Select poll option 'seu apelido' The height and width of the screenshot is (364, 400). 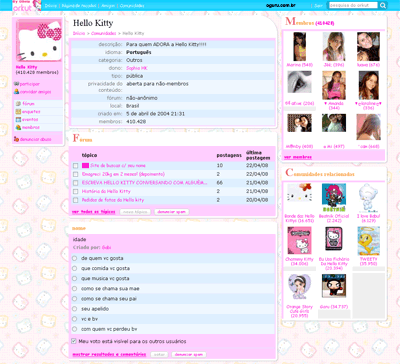coord(75,309)
